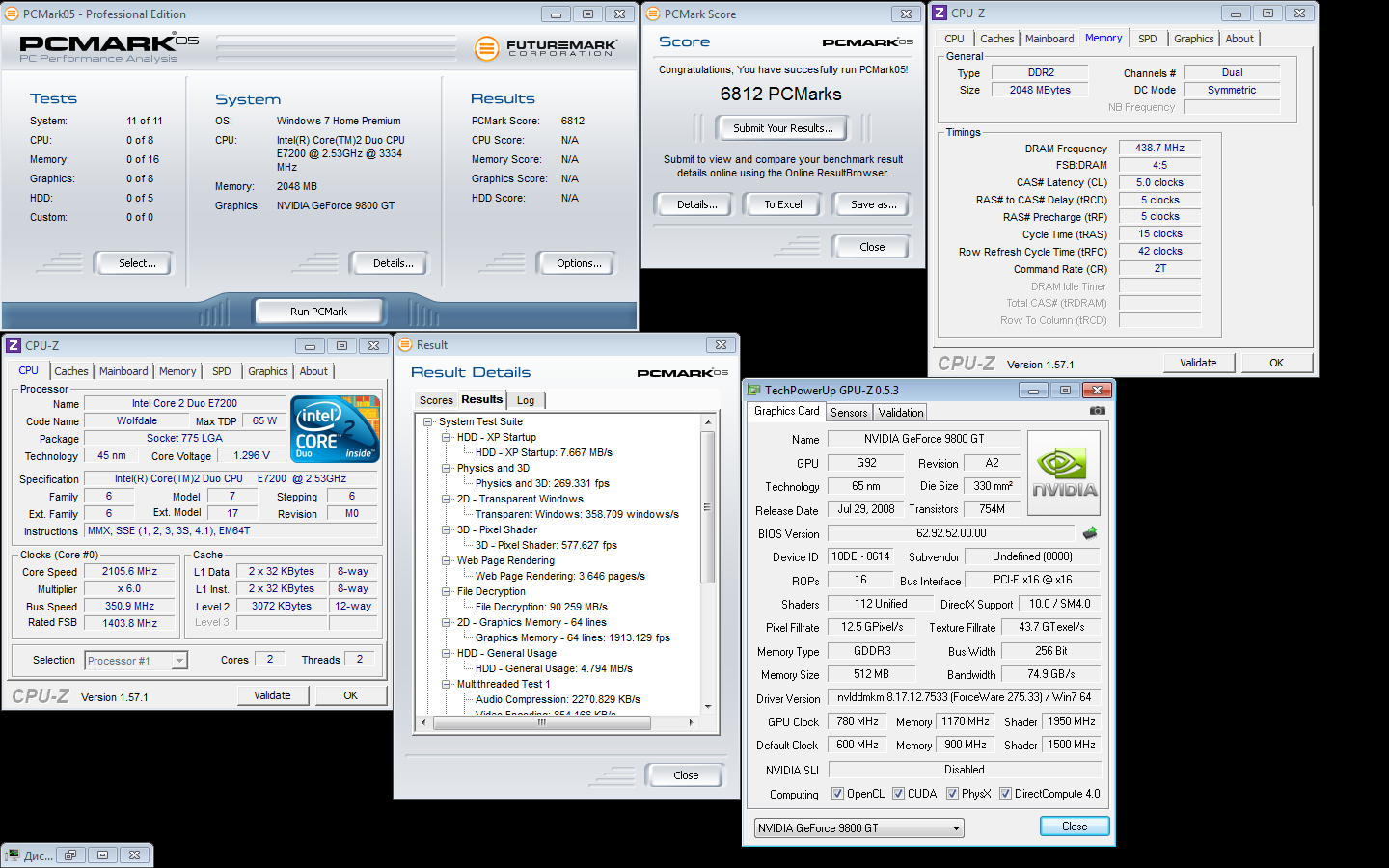
Task: Click the Result window title icon
Action: [405, 344]
